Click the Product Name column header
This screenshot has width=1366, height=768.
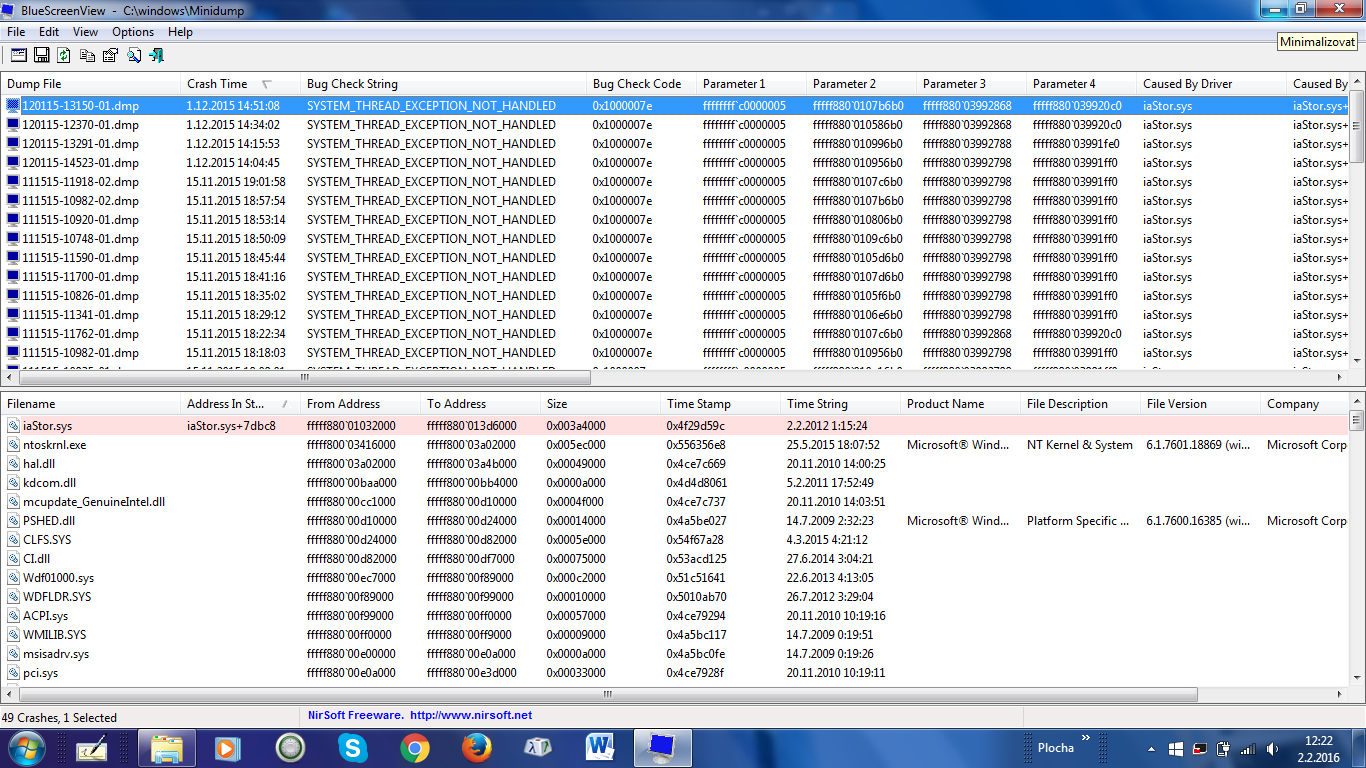pos(961,404)
